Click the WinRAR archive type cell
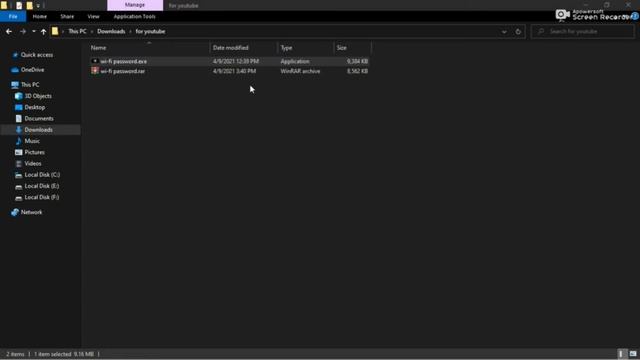 tap(300, 71)
